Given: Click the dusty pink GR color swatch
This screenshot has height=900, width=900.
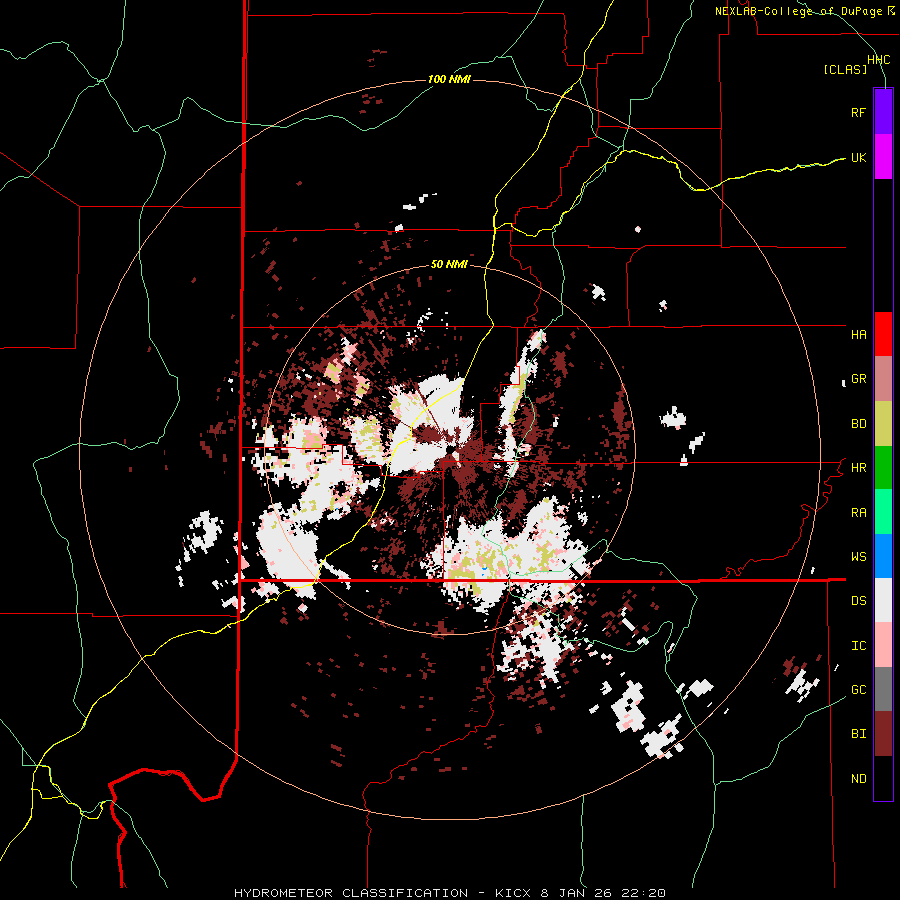Looking at the screenshot, I should 883,379.
